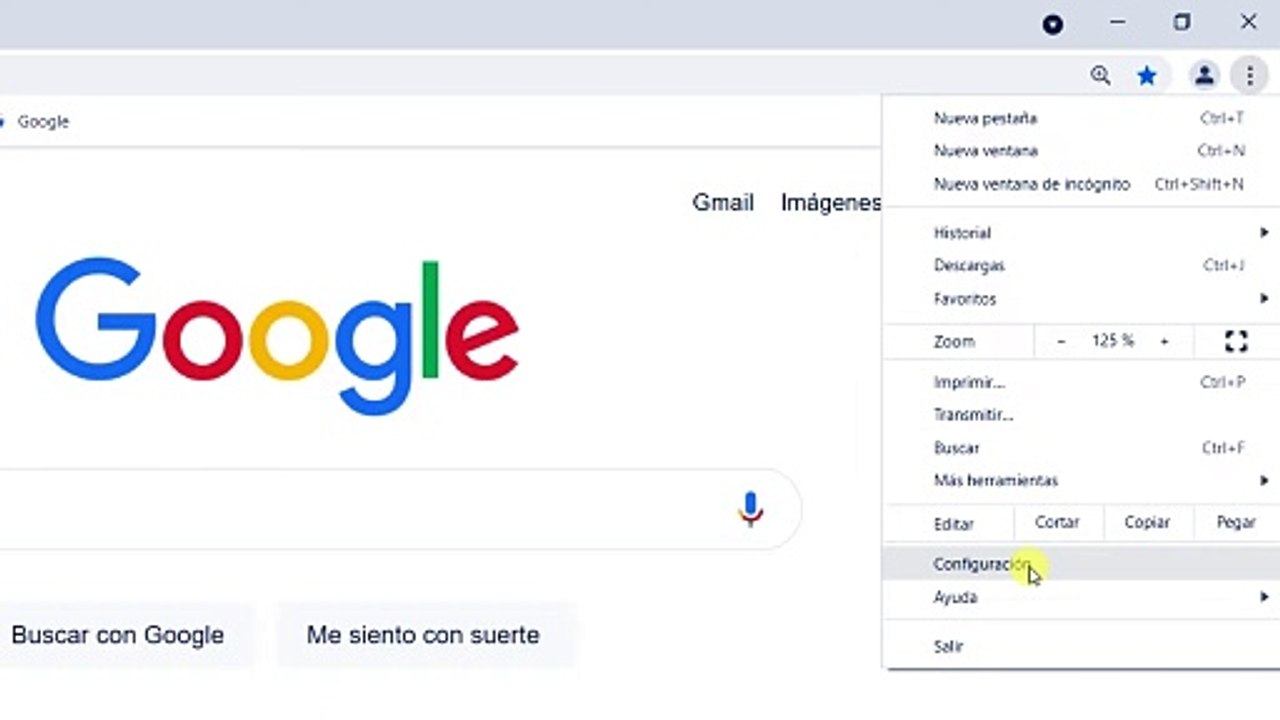Click the round recording indicator icon in title bar
Viewport: 1280px width, 720px height.
(x=1052, y=24)
